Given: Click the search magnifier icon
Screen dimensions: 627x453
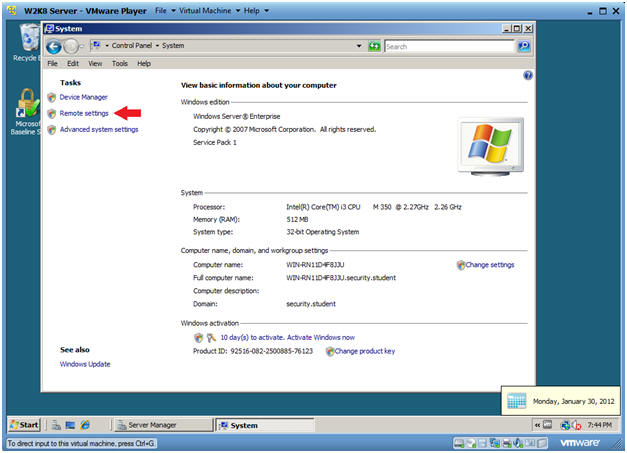Looking at the screenshot, I should [523, 46].
